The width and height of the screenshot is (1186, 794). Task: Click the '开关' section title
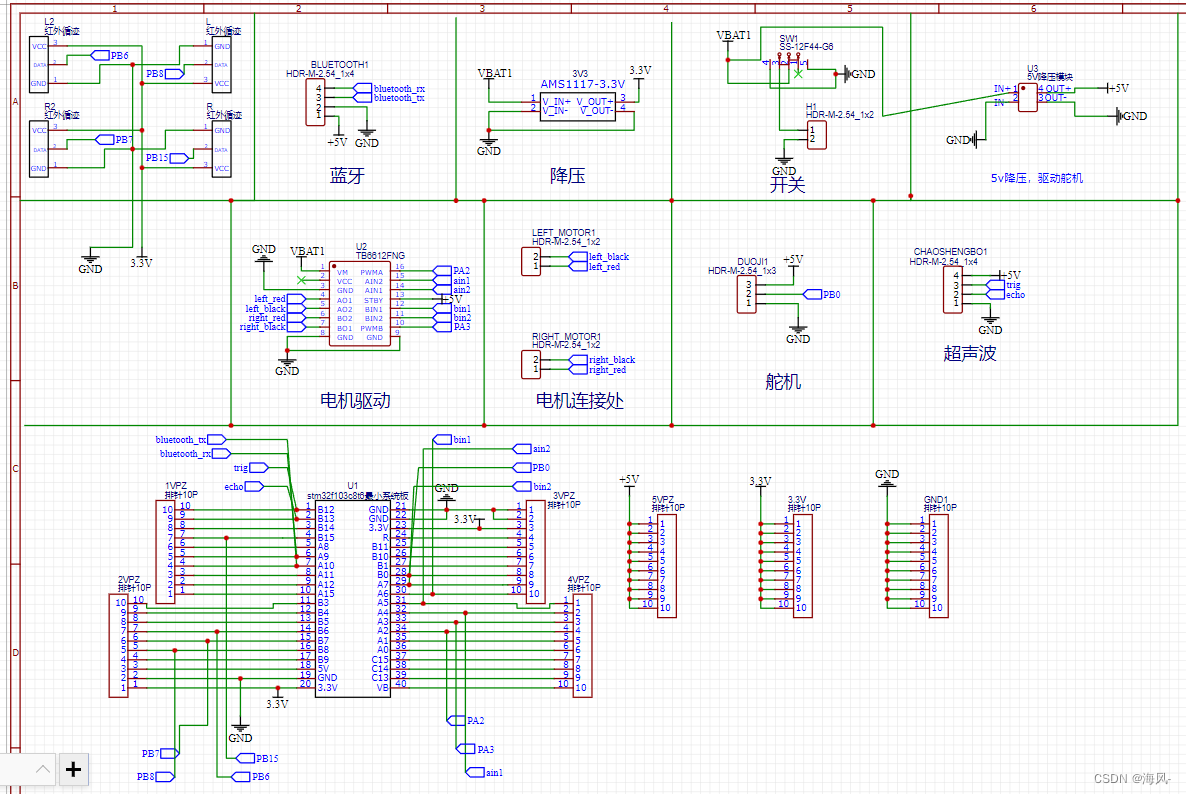coord(787,185)
